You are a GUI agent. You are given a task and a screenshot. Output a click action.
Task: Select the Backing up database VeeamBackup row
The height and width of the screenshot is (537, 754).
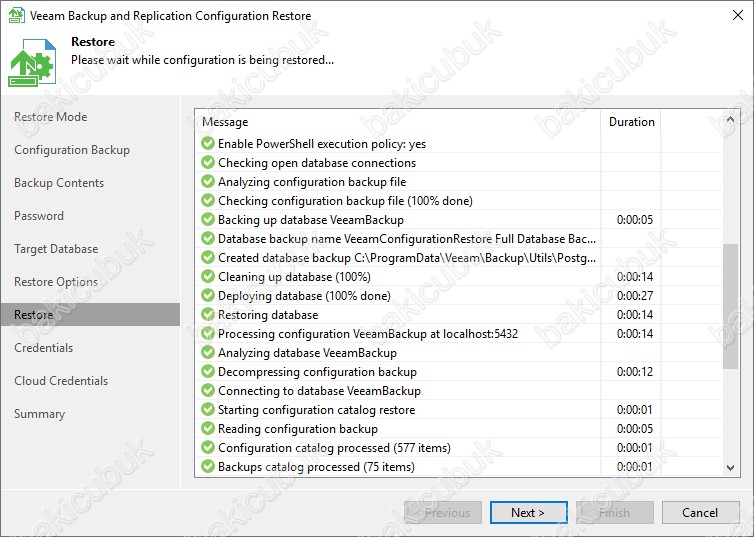(x=400, y=220)
